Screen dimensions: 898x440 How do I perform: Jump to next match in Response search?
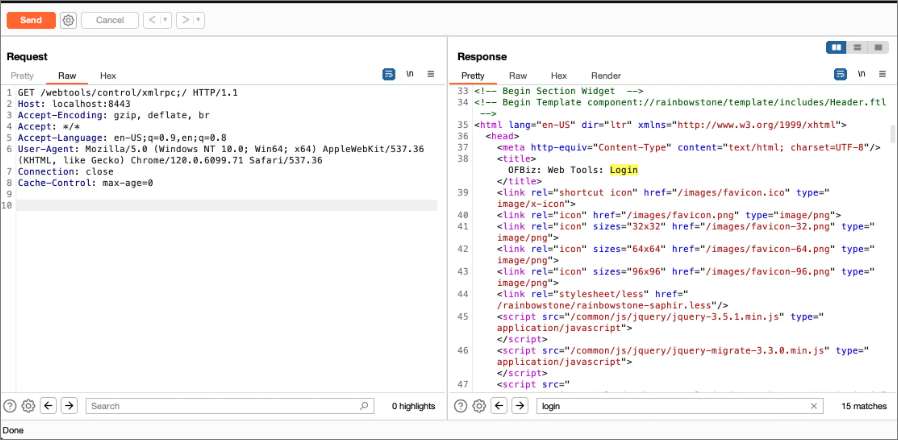tap(519, 406)
